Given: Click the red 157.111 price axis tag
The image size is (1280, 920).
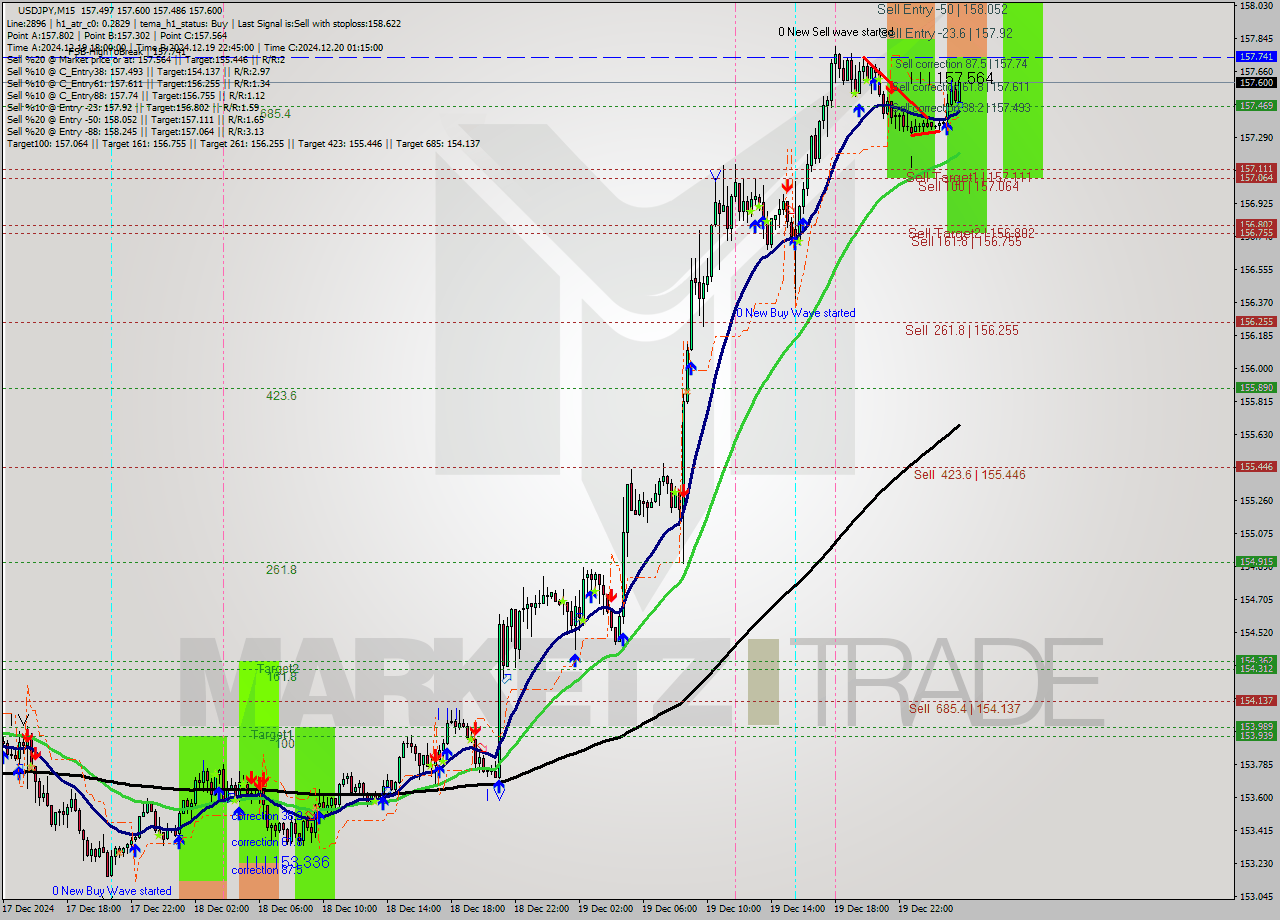Looking at the screenshot, I should [1256, 168].
